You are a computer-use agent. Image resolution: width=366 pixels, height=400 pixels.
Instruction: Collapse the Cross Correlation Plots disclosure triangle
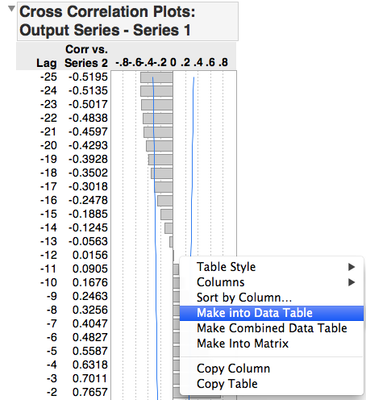(11, 9)
